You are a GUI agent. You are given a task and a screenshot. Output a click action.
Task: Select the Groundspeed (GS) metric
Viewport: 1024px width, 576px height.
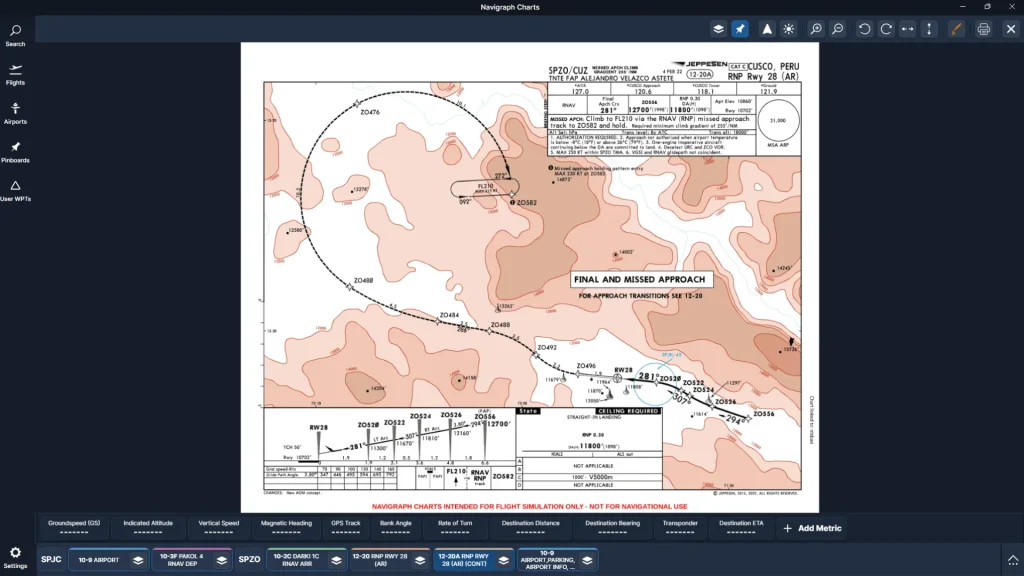tap(74, 528)
